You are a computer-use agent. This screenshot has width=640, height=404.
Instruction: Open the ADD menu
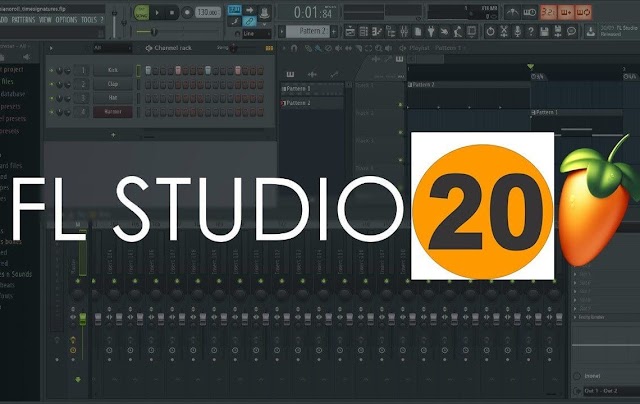pyautogui.click(x=3, y=20)
